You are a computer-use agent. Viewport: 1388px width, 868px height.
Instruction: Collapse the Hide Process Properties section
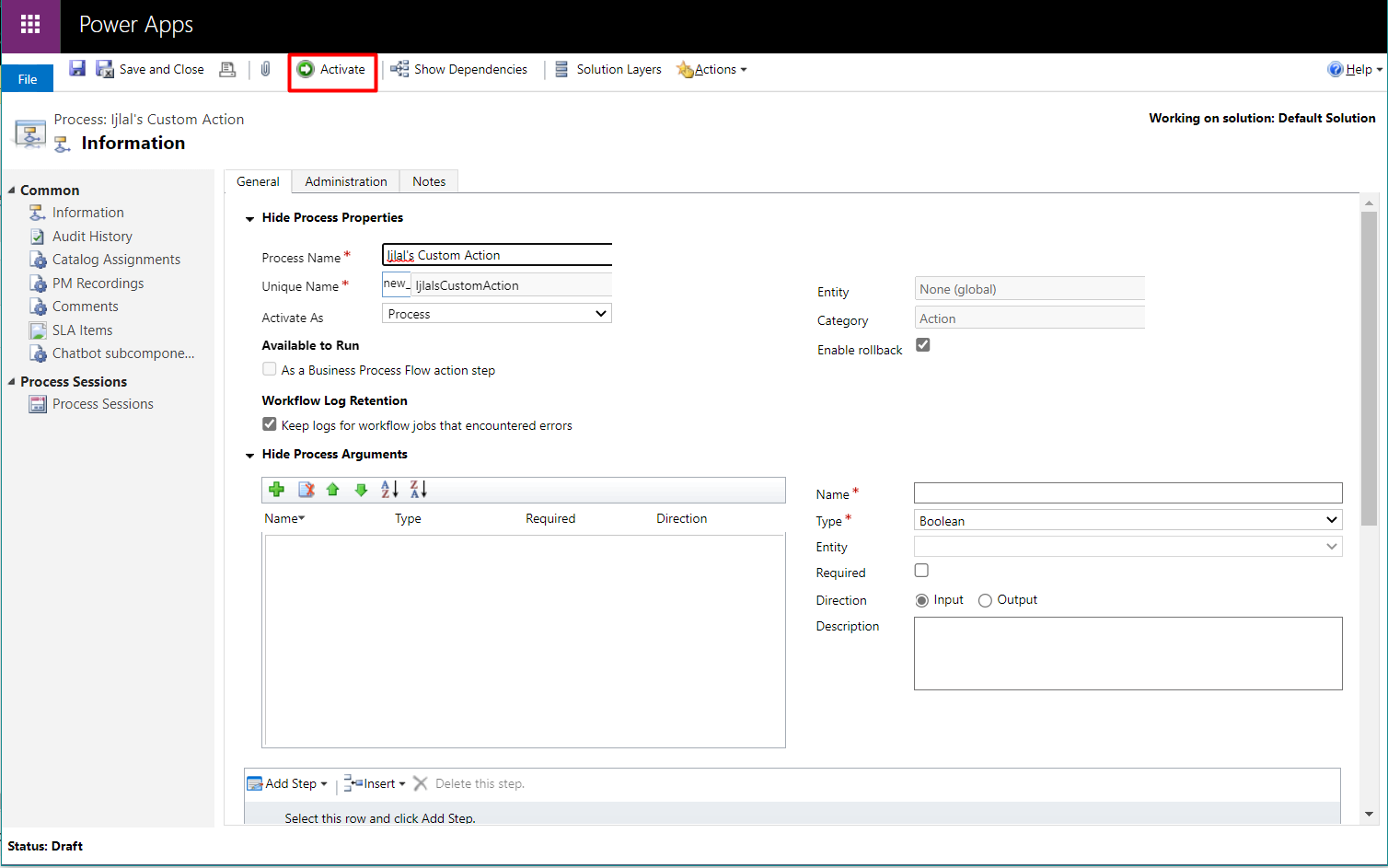[x=249, y=218]
